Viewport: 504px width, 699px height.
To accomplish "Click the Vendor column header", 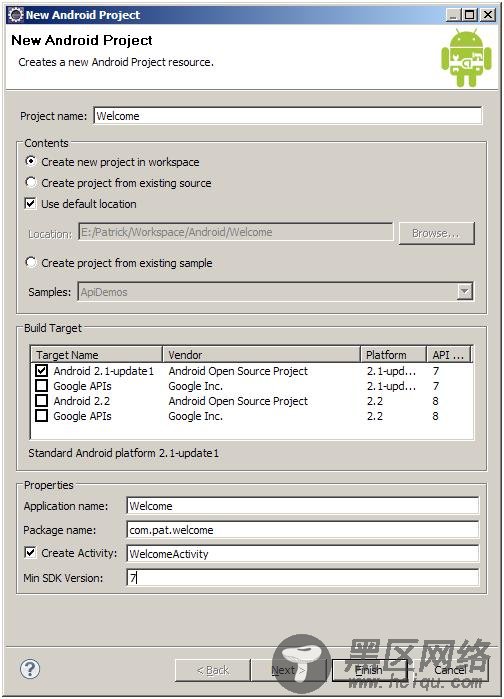I will point(261,355).
